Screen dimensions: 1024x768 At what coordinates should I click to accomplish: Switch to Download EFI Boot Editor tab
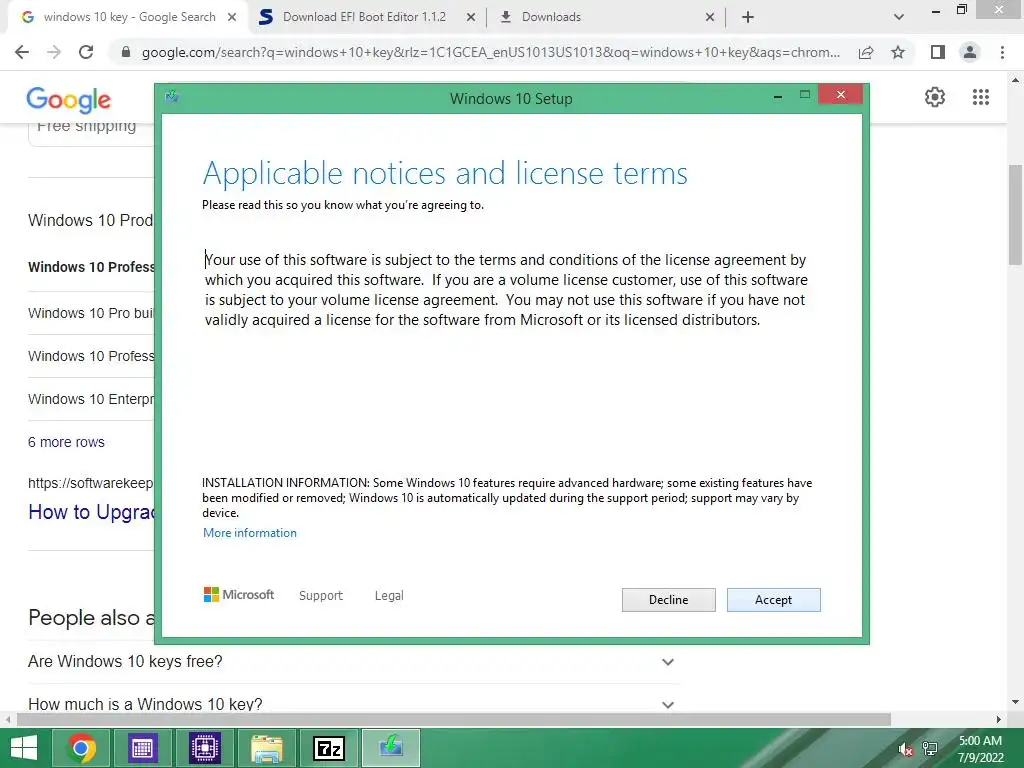[366, 17]
